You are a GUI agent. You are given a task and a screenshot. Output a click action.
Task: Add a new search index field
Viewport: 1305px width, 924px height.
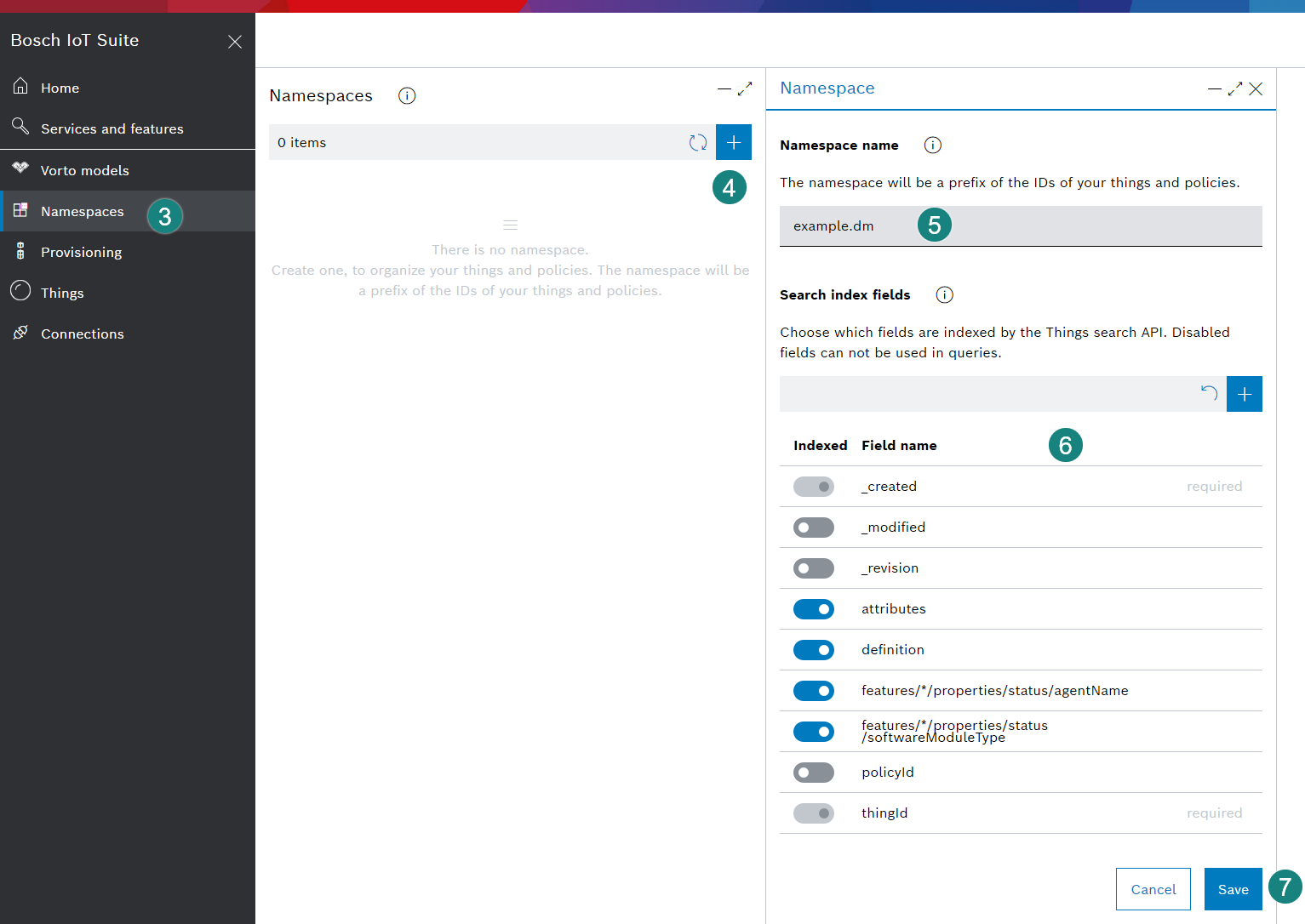[x=1244, y=394]
